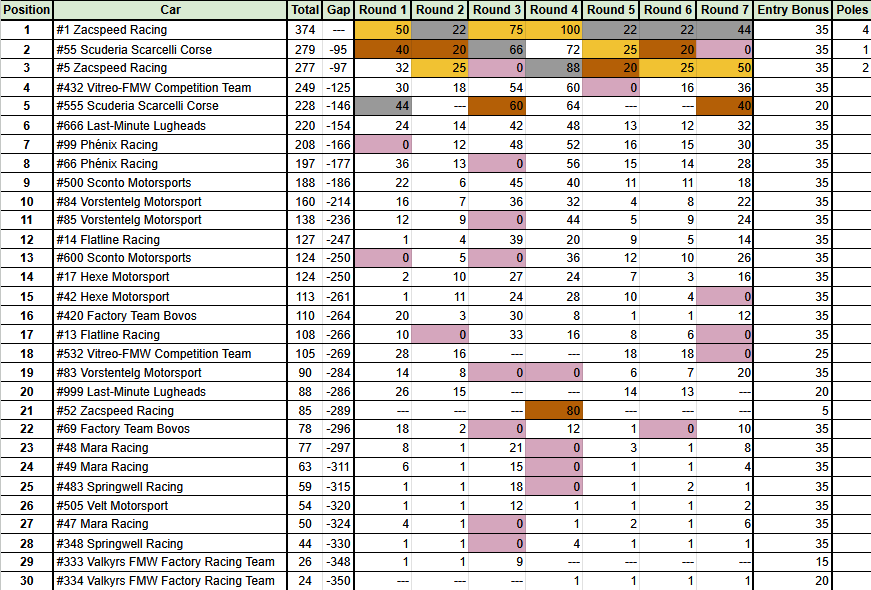This screenshot has height=590, width=871.
Task: Select the #505 Velt Motorsport cell
Action: (170, 505)
